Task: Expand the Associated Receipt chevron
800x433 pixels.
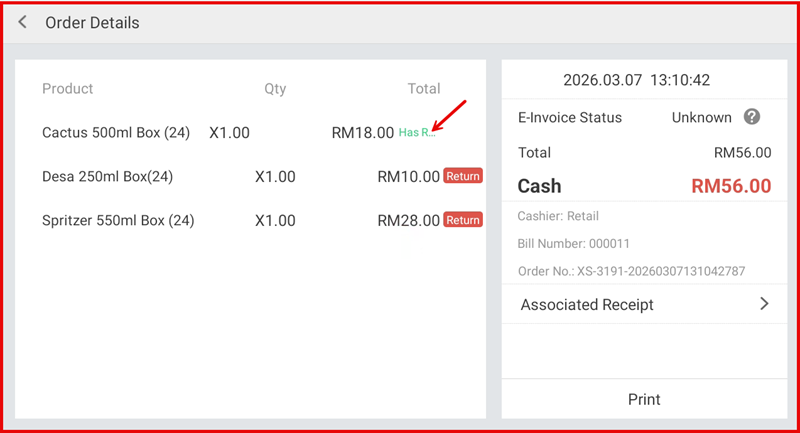Action: tap(764, 304)
